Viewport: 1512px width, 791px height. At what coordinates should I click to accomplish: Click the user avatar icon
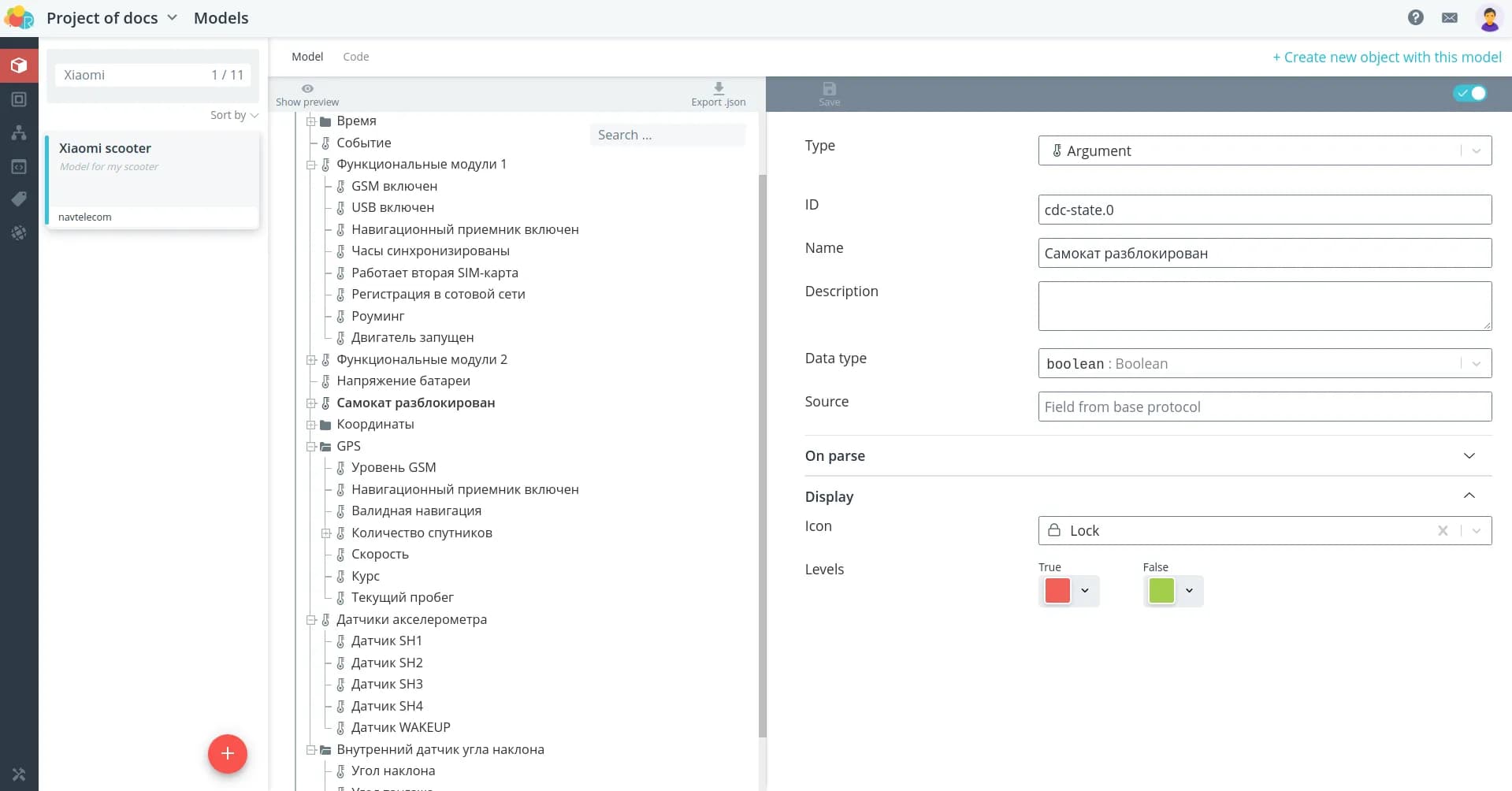click(1489, 18)
